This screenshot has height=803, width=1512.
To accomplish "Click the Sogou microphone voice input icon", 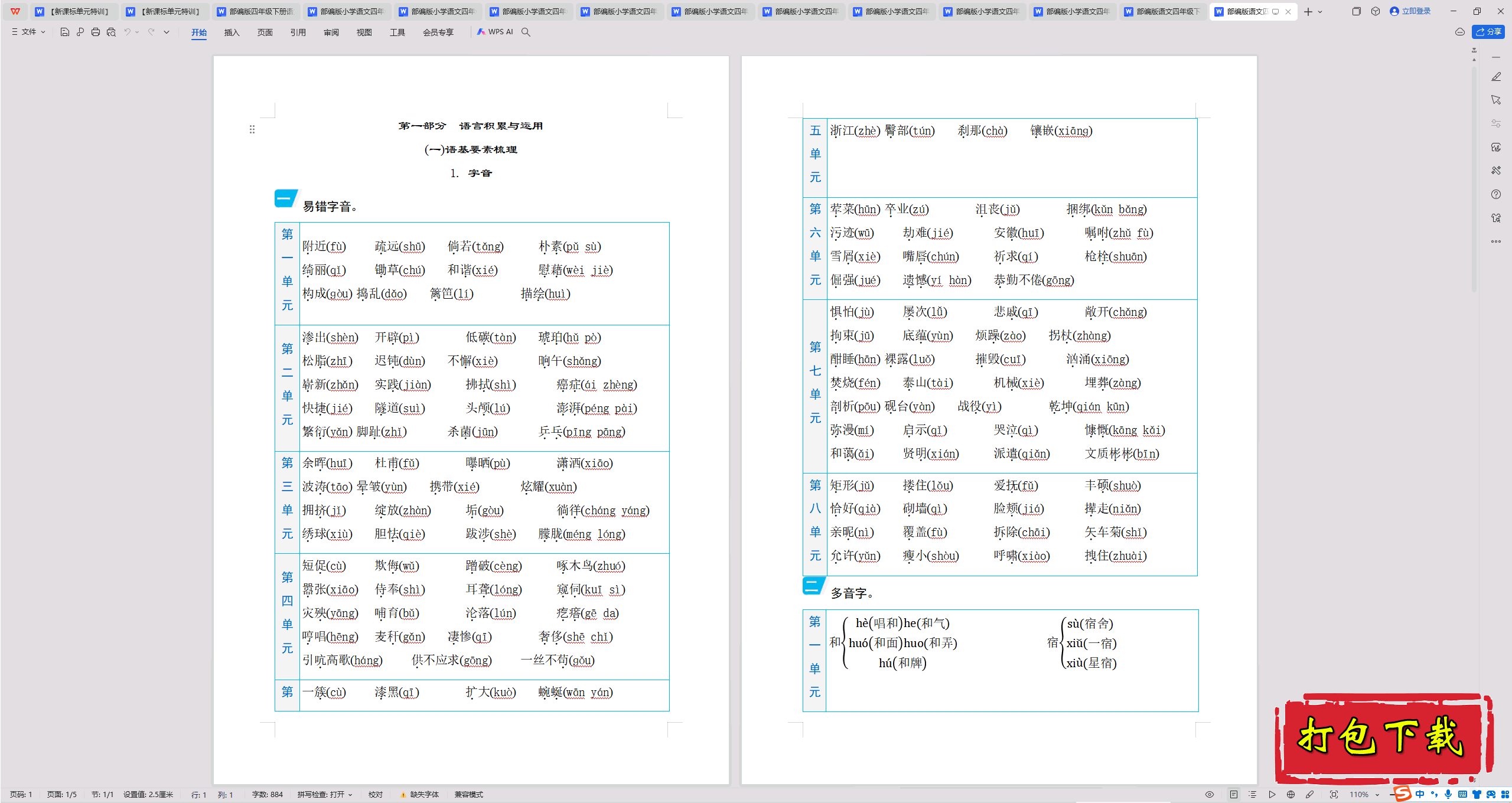I will (1448, 794).
